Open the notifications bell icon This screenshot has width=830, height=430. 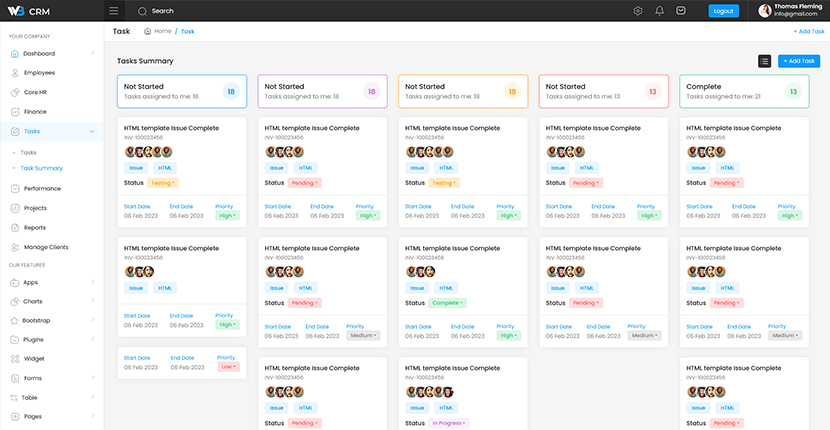(660, 11)
